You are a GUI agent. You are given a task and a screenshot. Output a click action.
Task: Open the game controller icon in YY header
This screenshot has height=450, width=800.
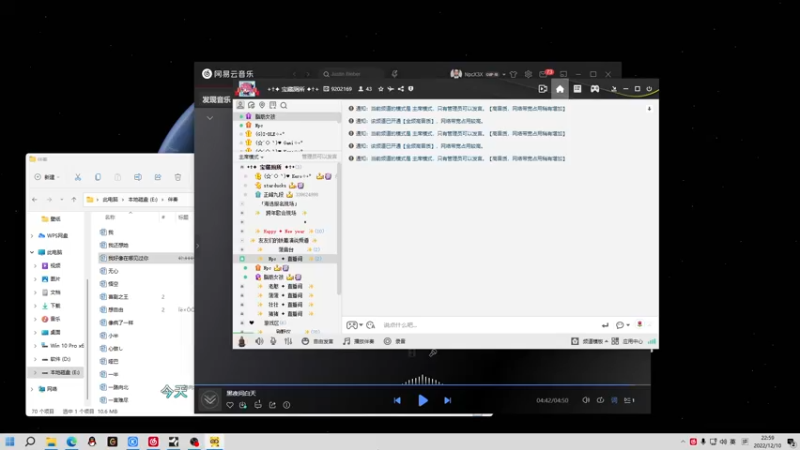click(595, 89)
